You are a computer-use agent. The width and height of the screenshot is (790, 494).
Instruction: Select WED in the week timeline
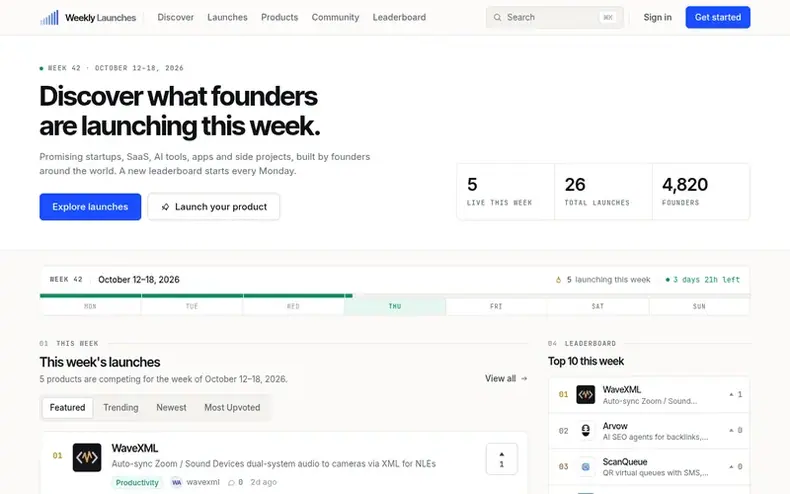(x=293, y=306)
